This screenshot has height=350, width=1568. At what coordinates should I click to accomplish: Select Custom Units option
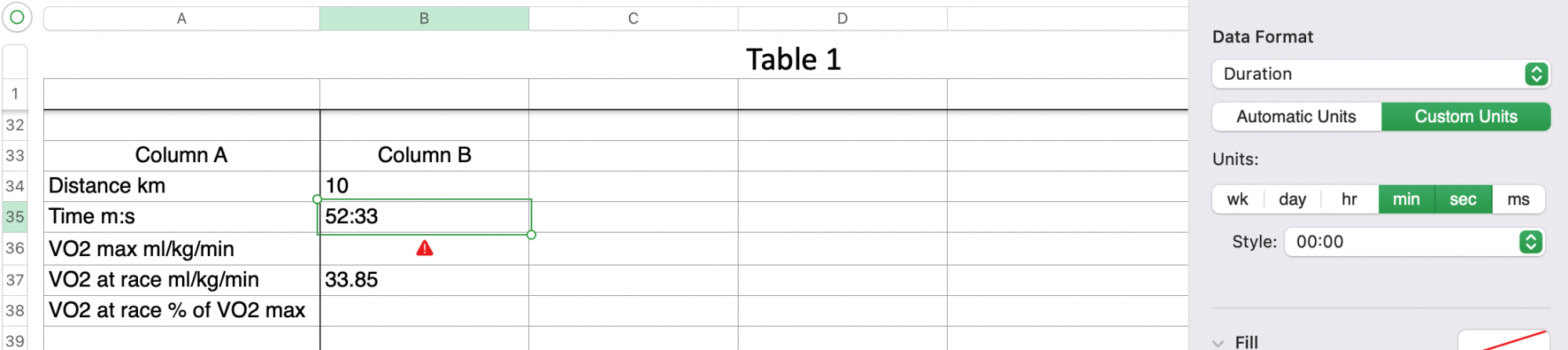pyautogui.click(x=1465, y=117)
